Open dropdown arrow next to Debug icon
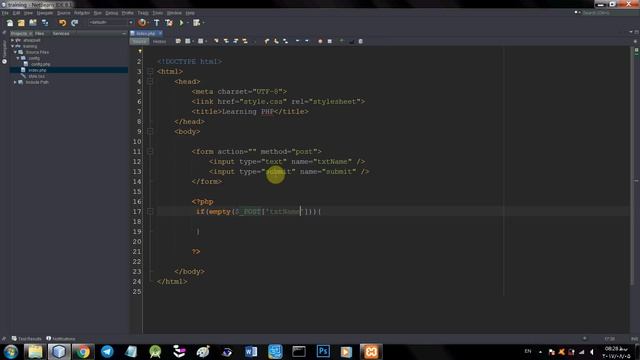This screenshot has width=640, height=360. point(203,23)
